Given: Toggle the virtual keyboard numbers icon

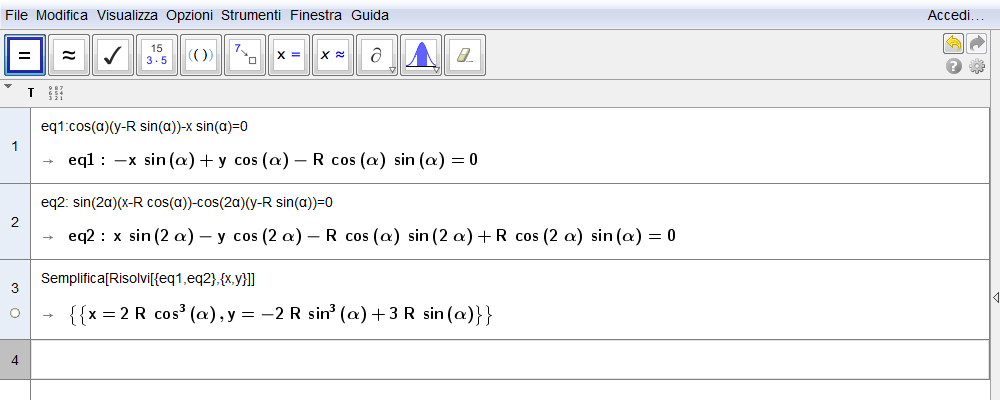Looking at the screenshot, I should coord(56,93).
